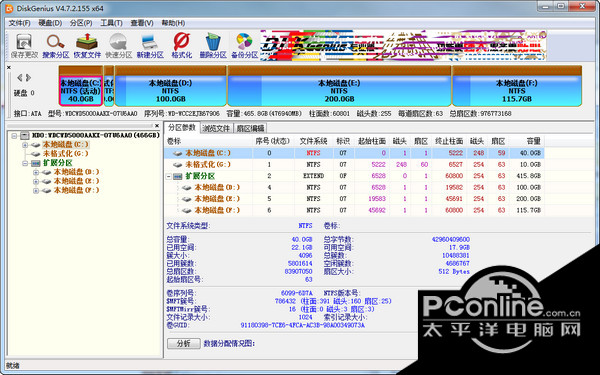Click the 分析 button
The image size is (600, 375).
coord(184,343)
